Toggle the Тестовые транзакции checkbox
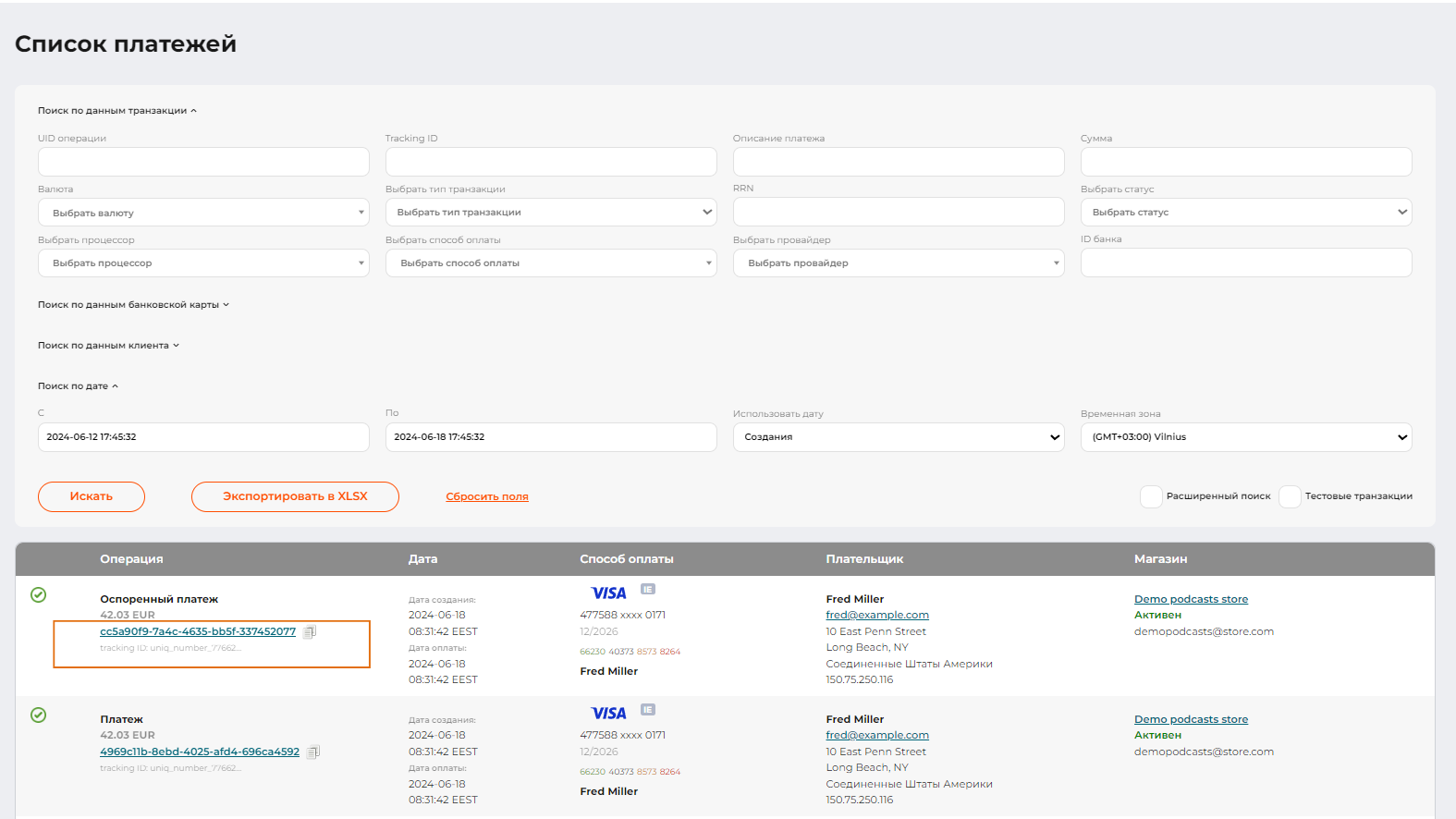Screen dimensions: 1456x819 pyautogui.click(x=1290, y=496)
